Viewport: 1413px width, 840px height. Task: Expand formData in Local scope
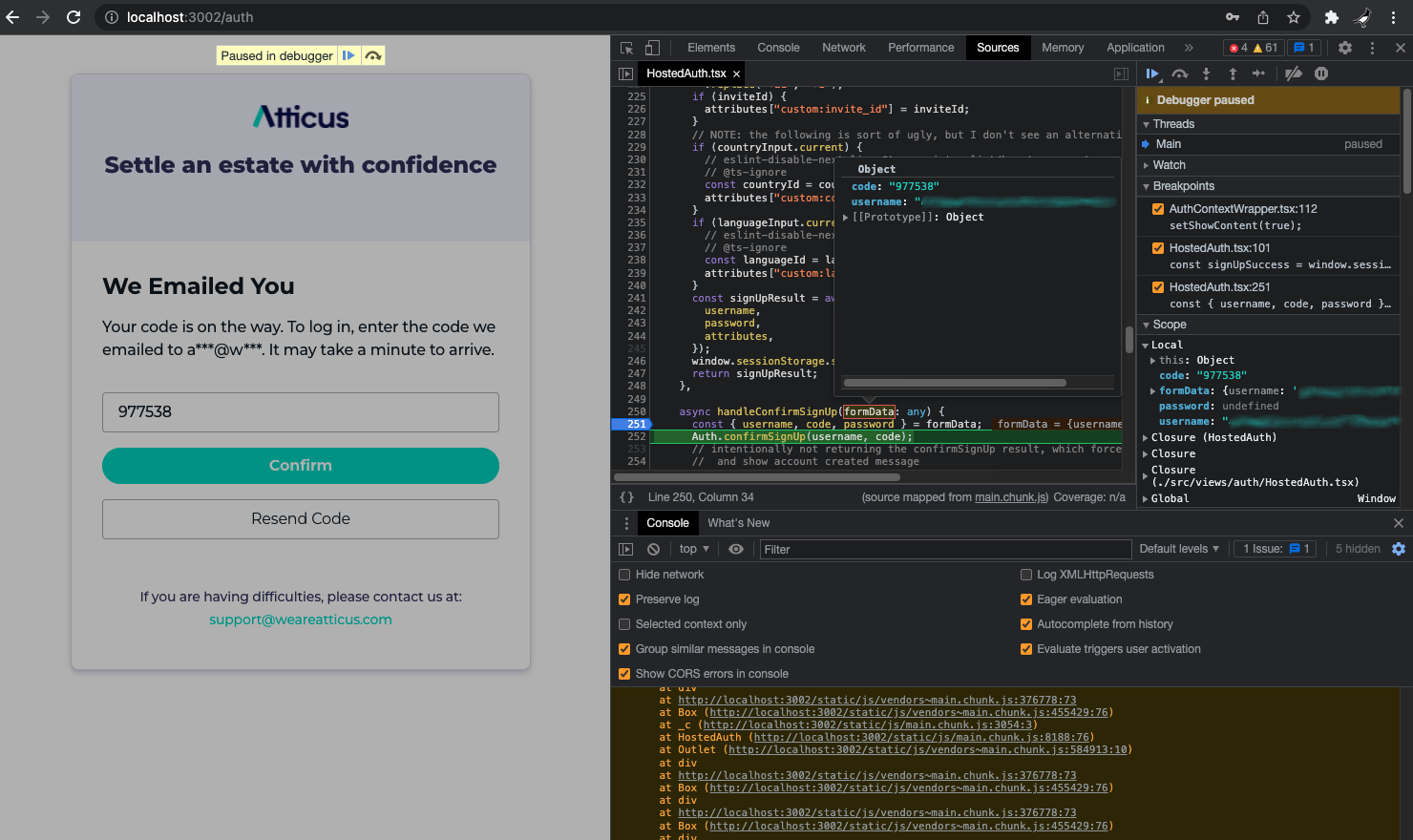[x=1153, y=391]
